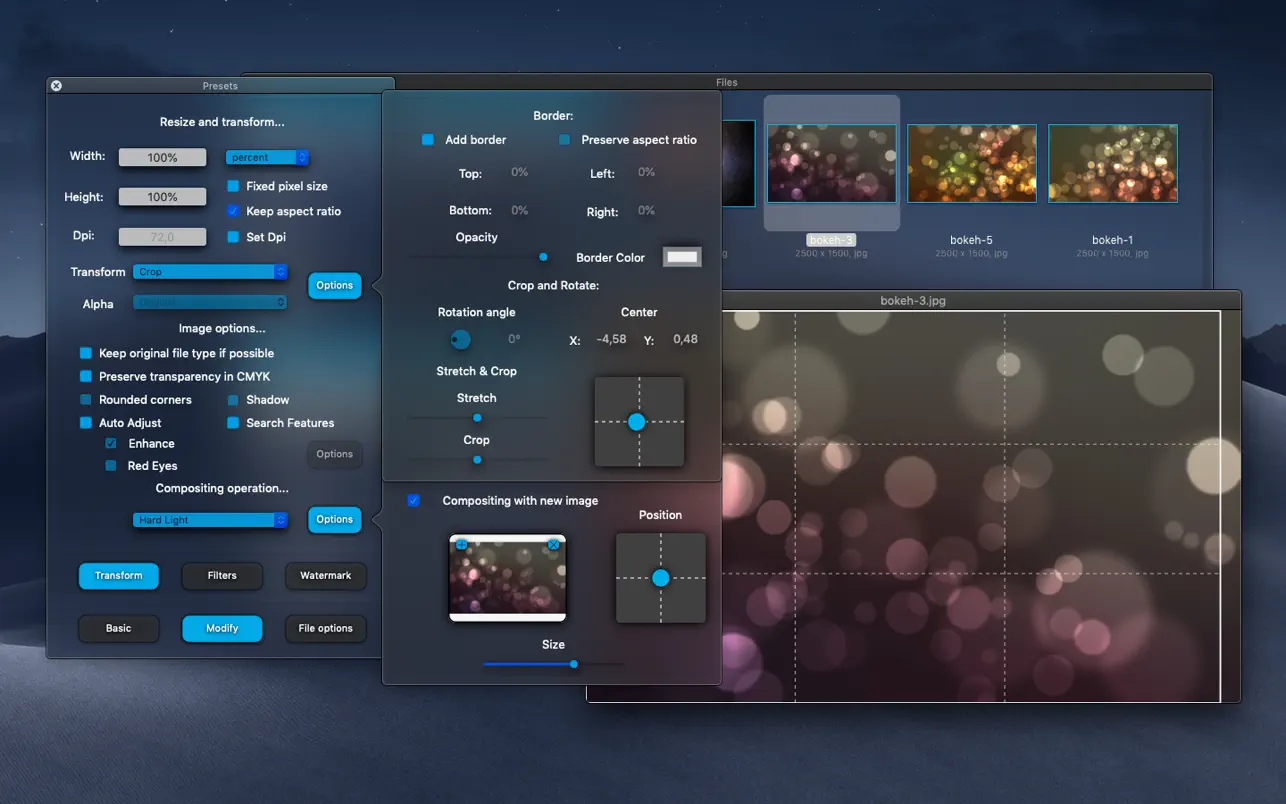Select the bokeh-5 image thumbnail
Image resolution: width=1286 pixels, height=804 pixels.
(x=971, y=164)
